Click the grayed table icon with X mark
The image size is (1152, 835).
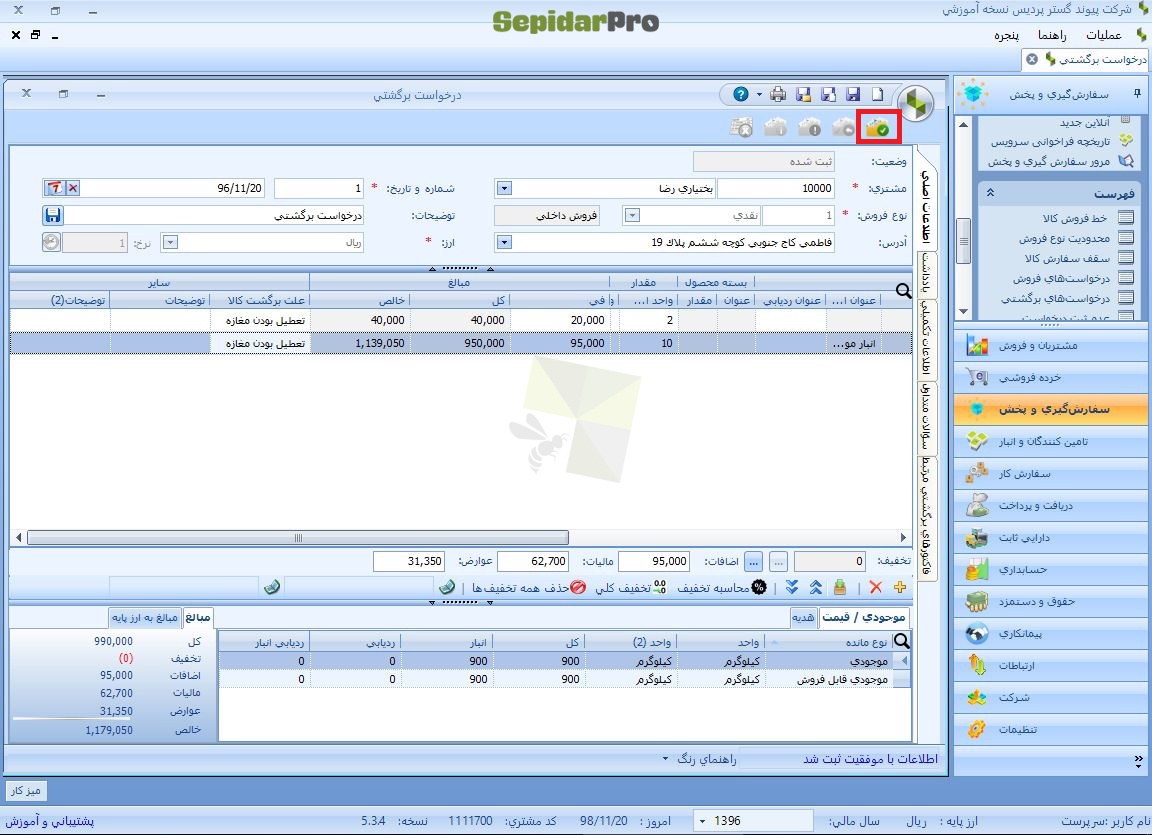[x=741, y=128]
